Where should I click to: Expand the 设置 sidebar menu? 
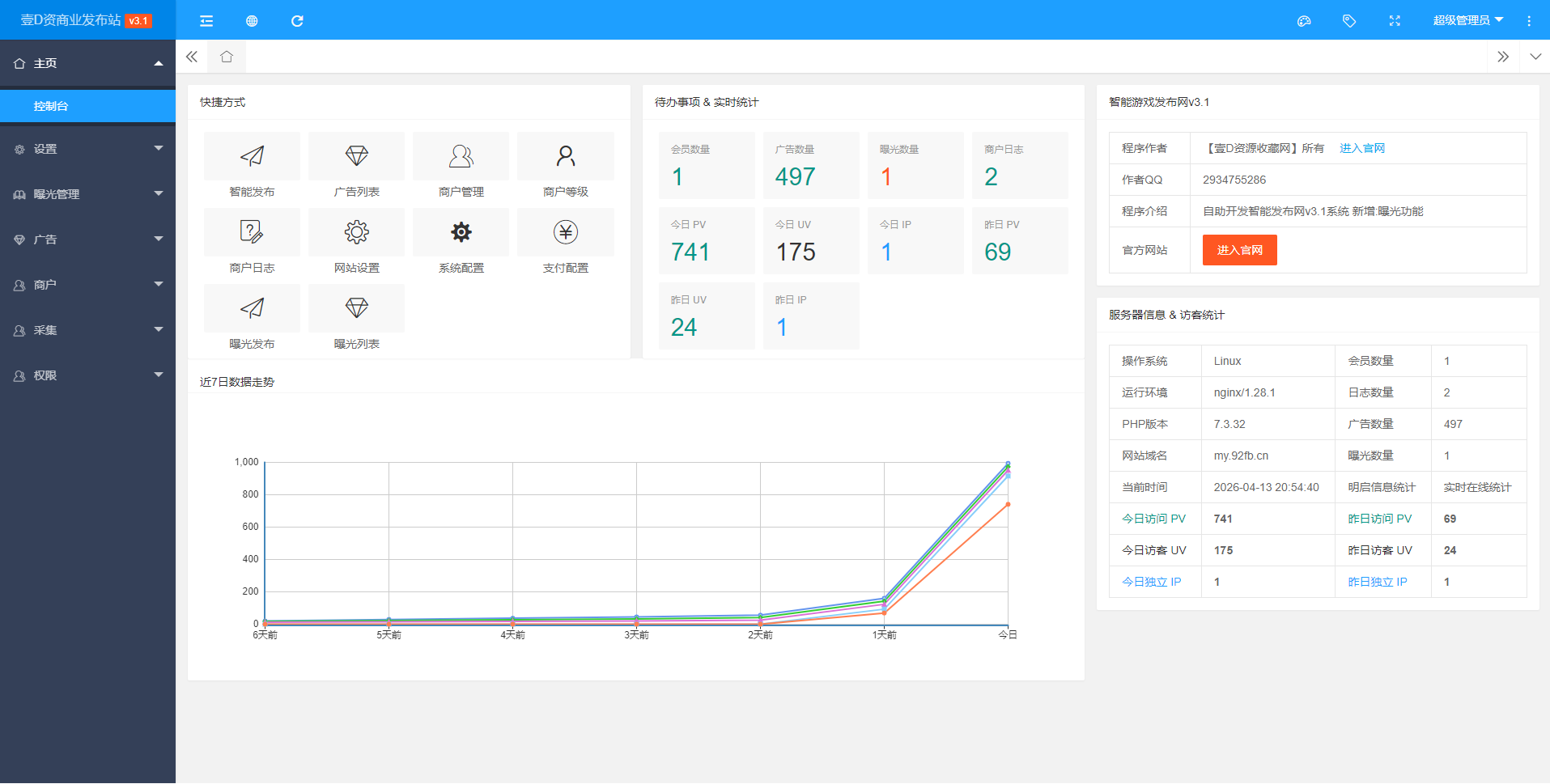[x=87, y=149]
